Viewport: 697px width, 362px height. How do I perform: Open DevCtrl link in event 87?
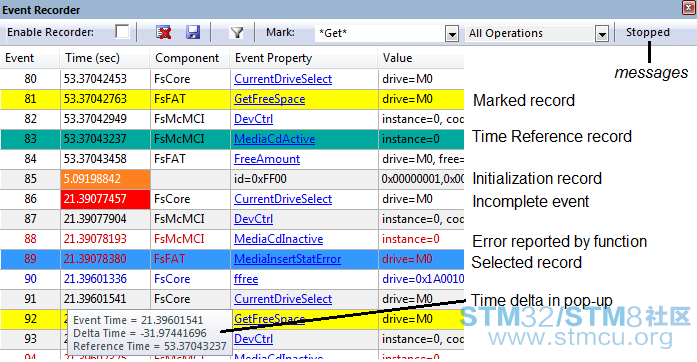coord(253,219)
